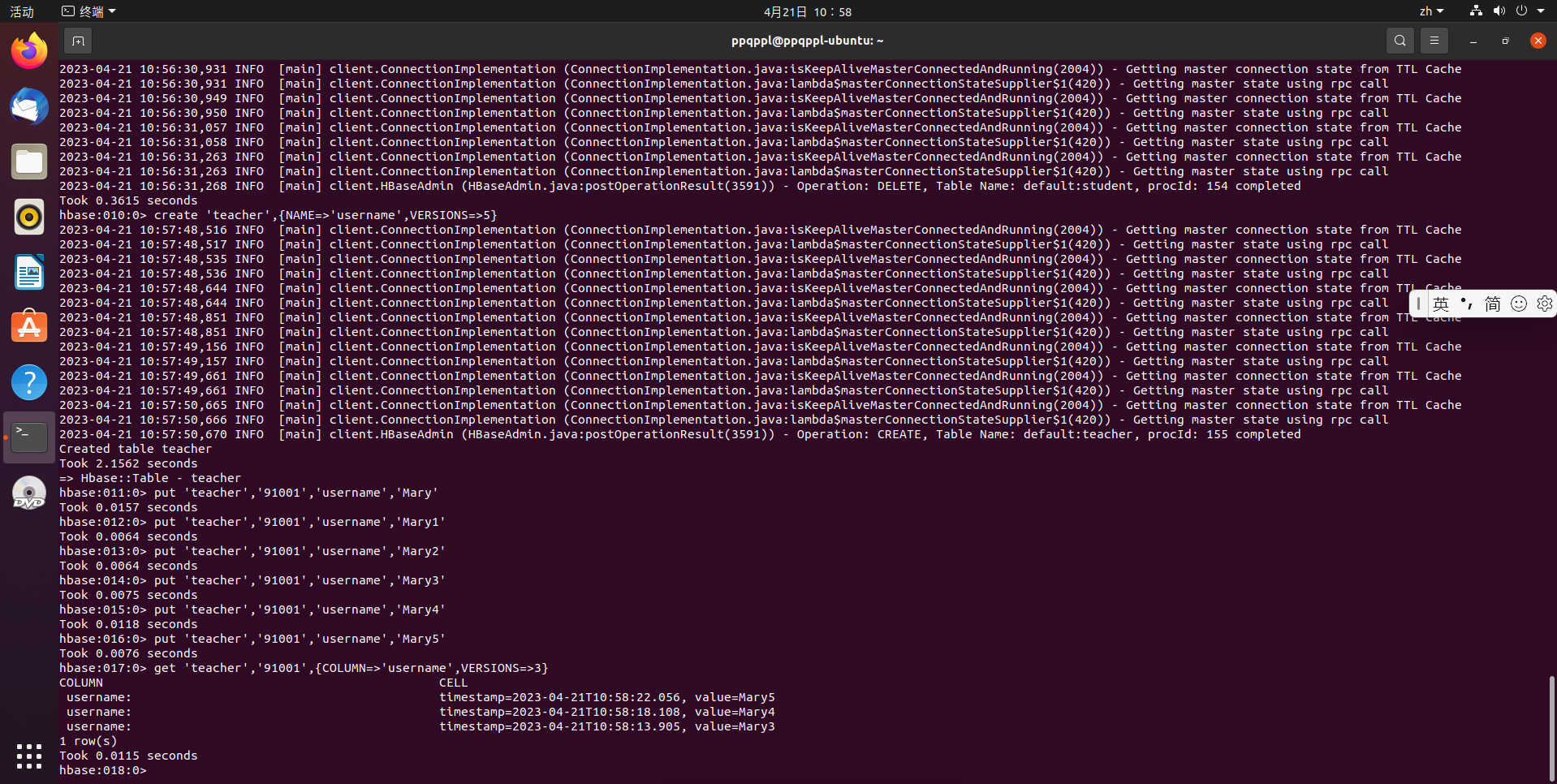Launch LibreOffice Writer from the dock
Viewport: 1557px width, 784px height.
pos(29,272)
